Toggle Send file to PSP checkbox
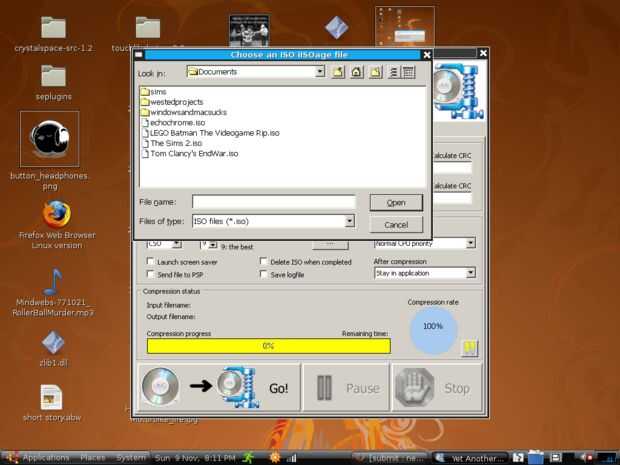The height and width of the screenshot is (465, 620). click(x=150, y=274)
